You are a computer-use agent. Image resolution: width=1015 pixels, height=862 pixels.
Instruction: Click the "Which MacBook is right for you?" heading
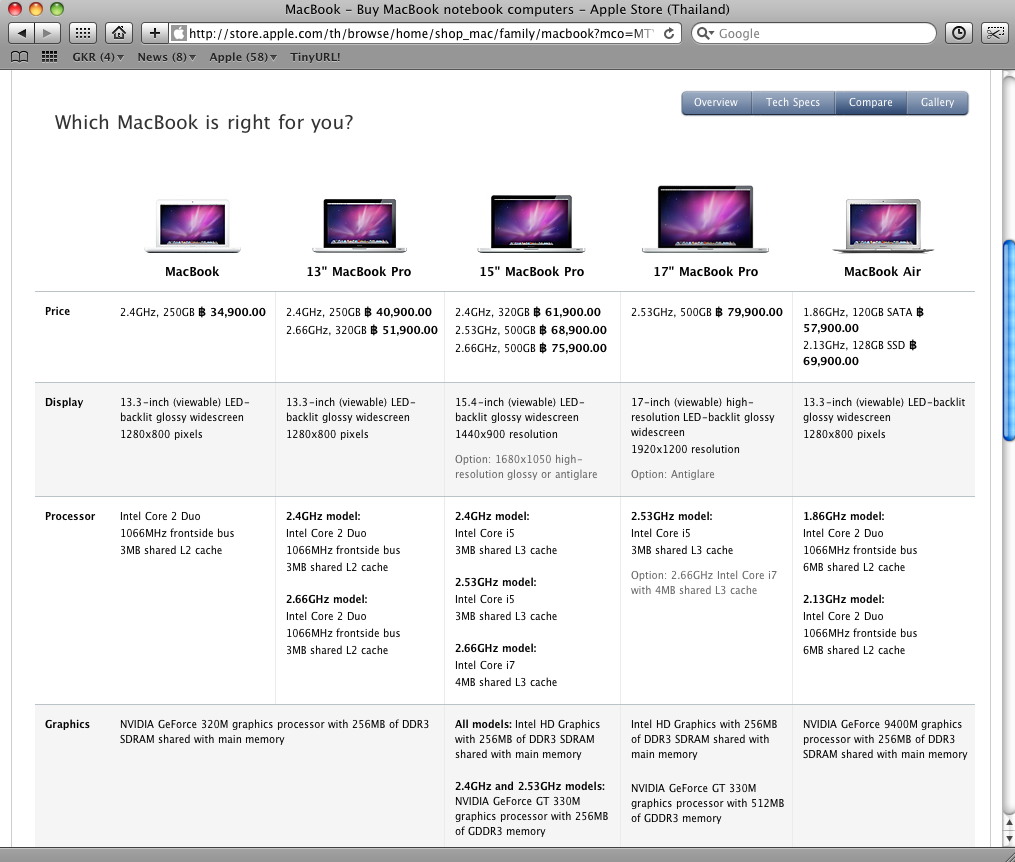pos(204,122)
